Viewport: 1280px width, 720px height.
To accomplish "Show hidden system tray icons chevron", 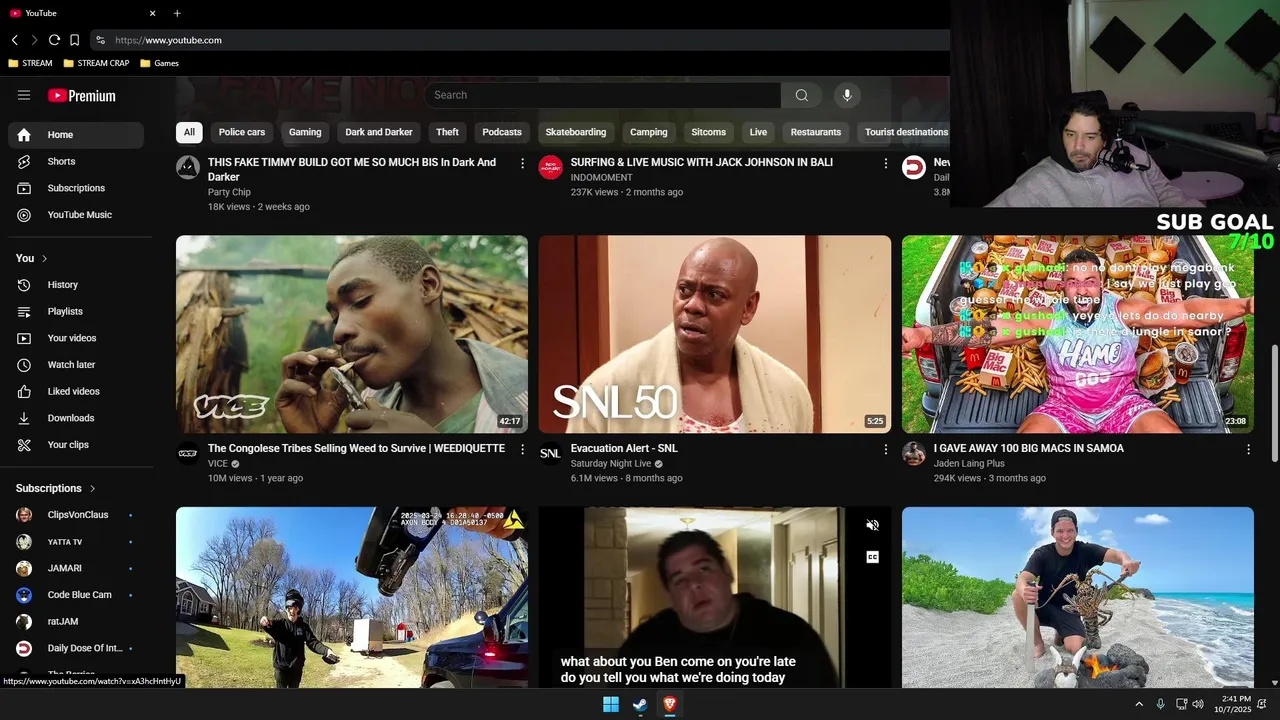I will 1138,705.
